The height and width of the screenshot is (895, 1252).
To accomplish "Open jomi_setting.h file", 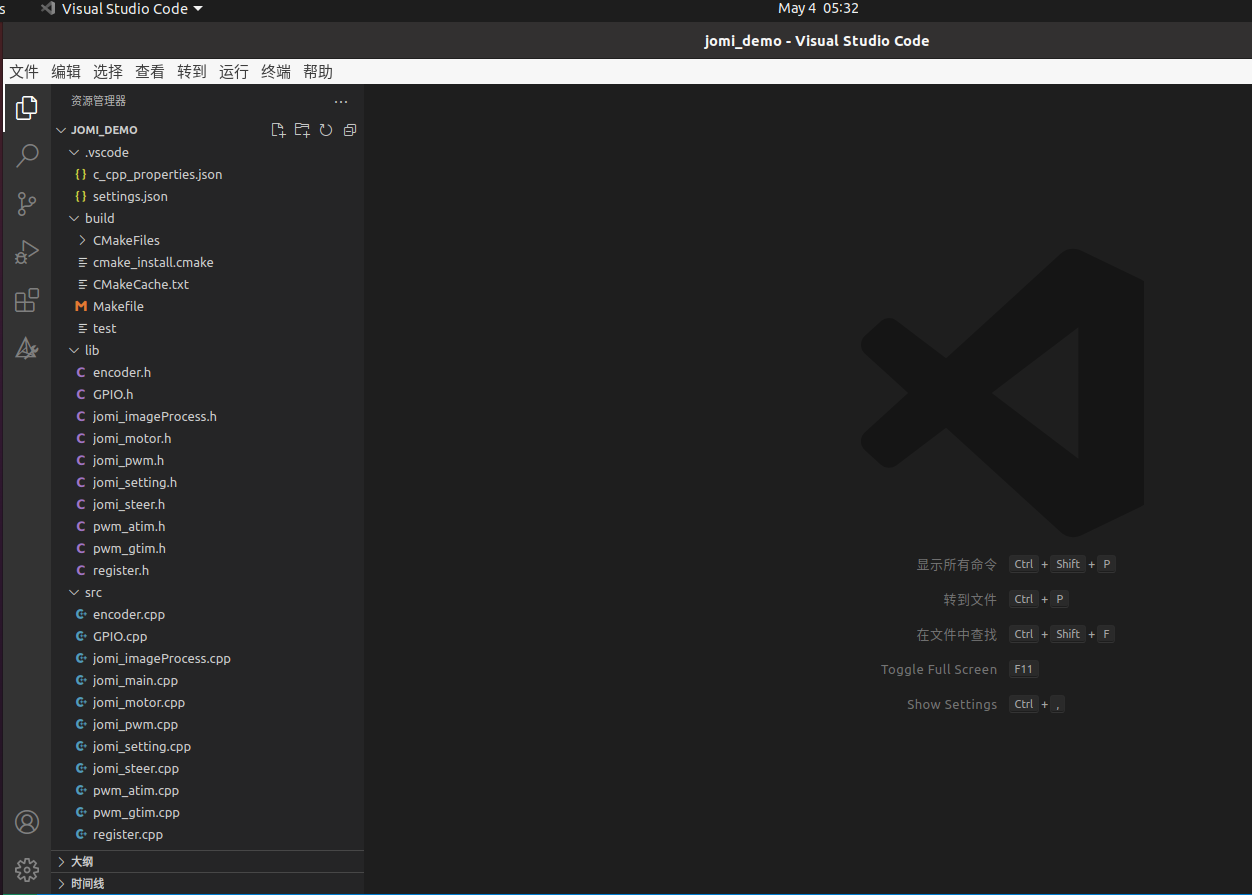I will pyautogui.click(x=207, y=482).
